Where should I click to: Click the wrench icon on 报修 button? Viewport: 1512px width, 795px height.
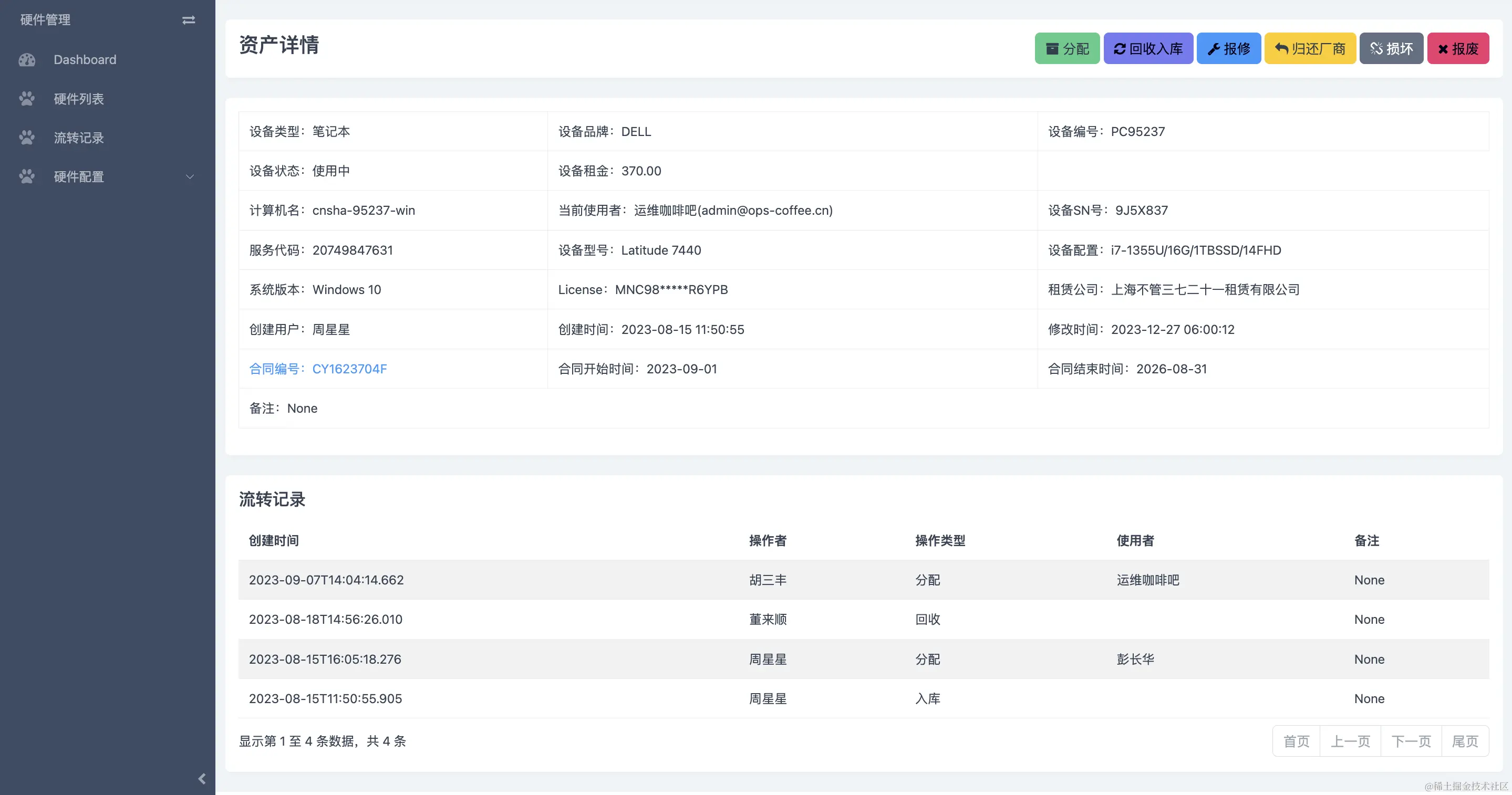click(x=1213, y=49)
